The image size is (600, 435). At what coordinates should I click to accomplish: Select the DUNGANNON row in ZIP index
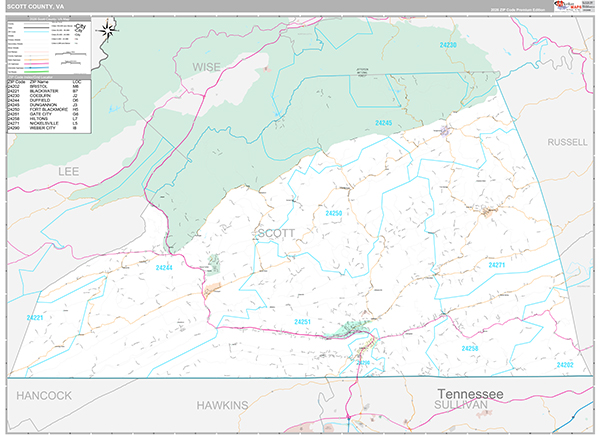coord(44,105)
